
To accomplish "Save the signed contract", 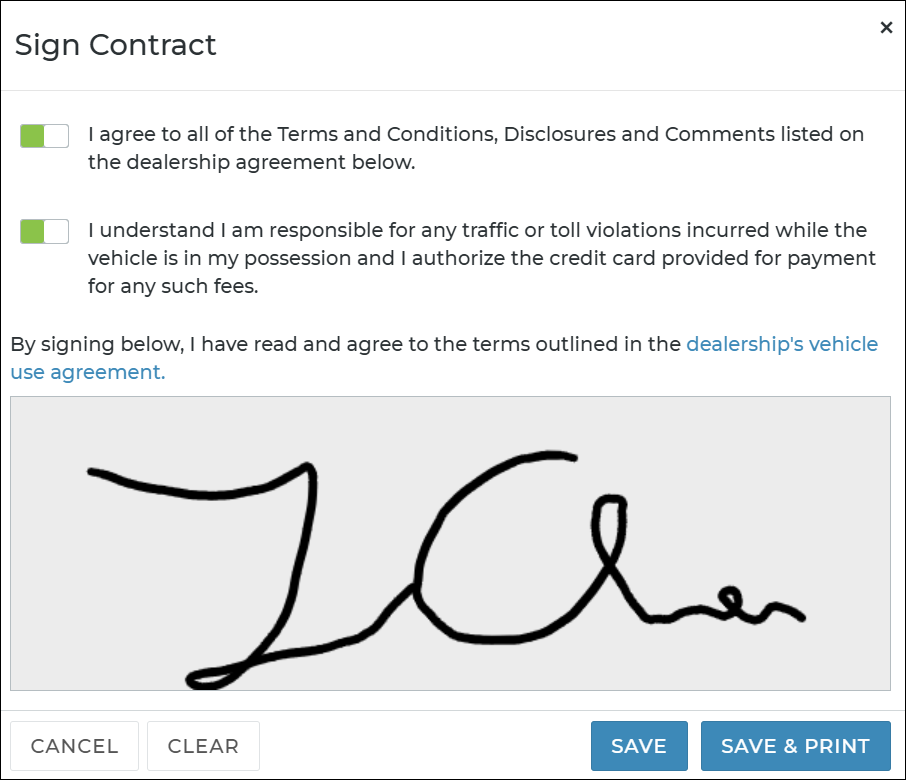I will (x=638, y=746).
